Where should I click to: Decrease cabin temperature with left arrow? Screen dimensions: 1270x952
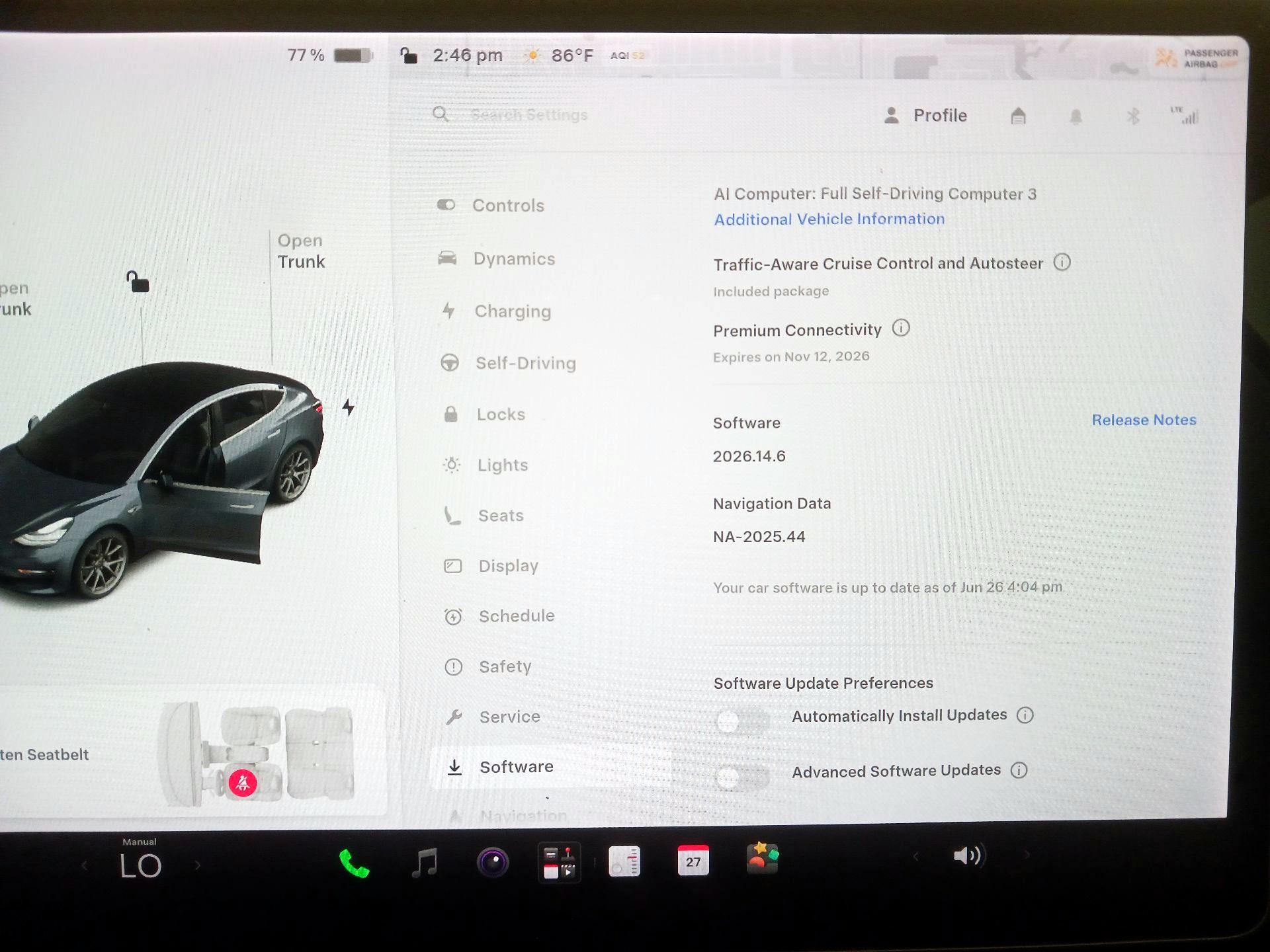(x=85, y=865)
